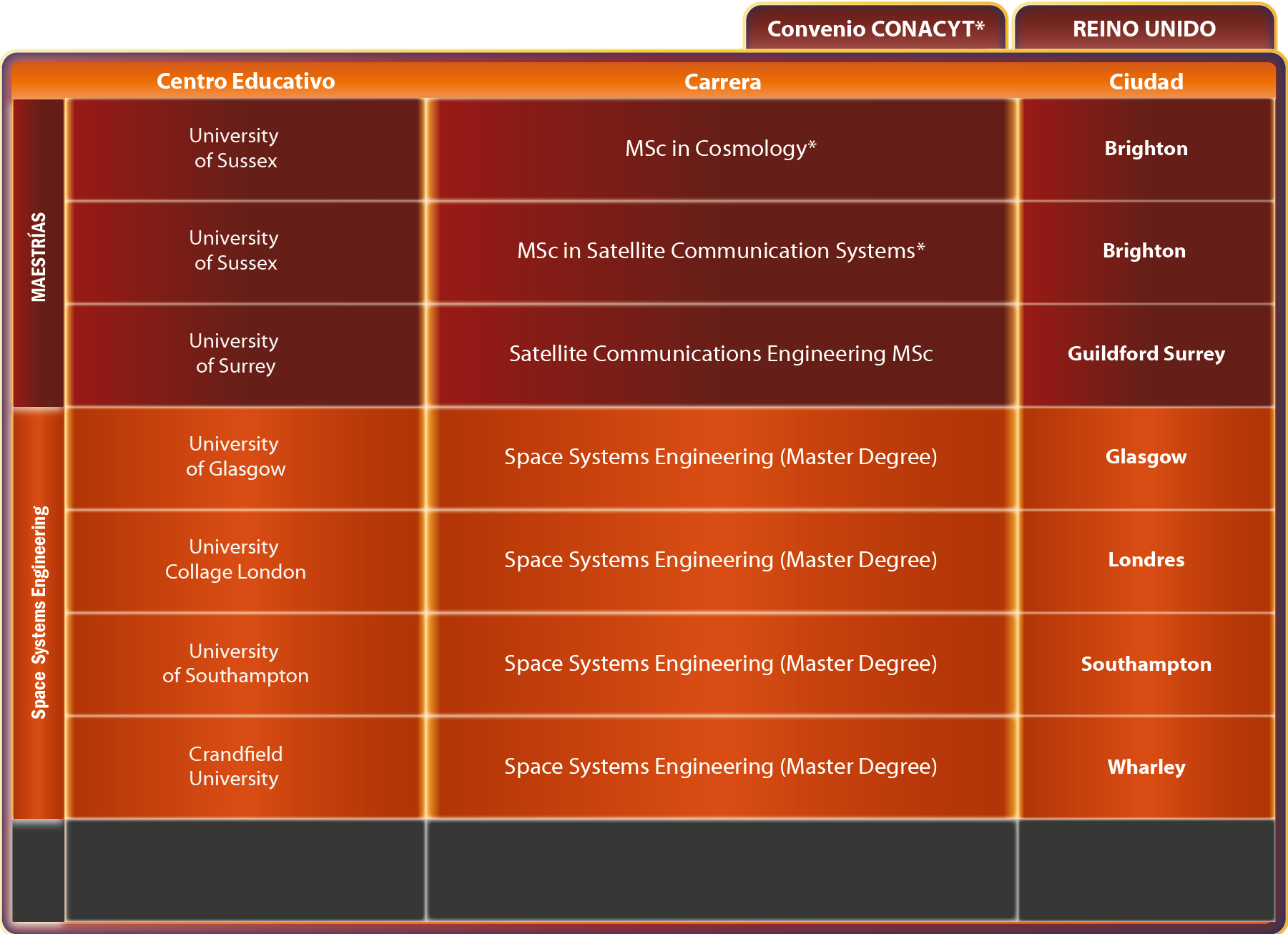The width and height of the screenshot is (1288, 934).
Task: Click the Southampton city cell
Action: (1146, 664)
